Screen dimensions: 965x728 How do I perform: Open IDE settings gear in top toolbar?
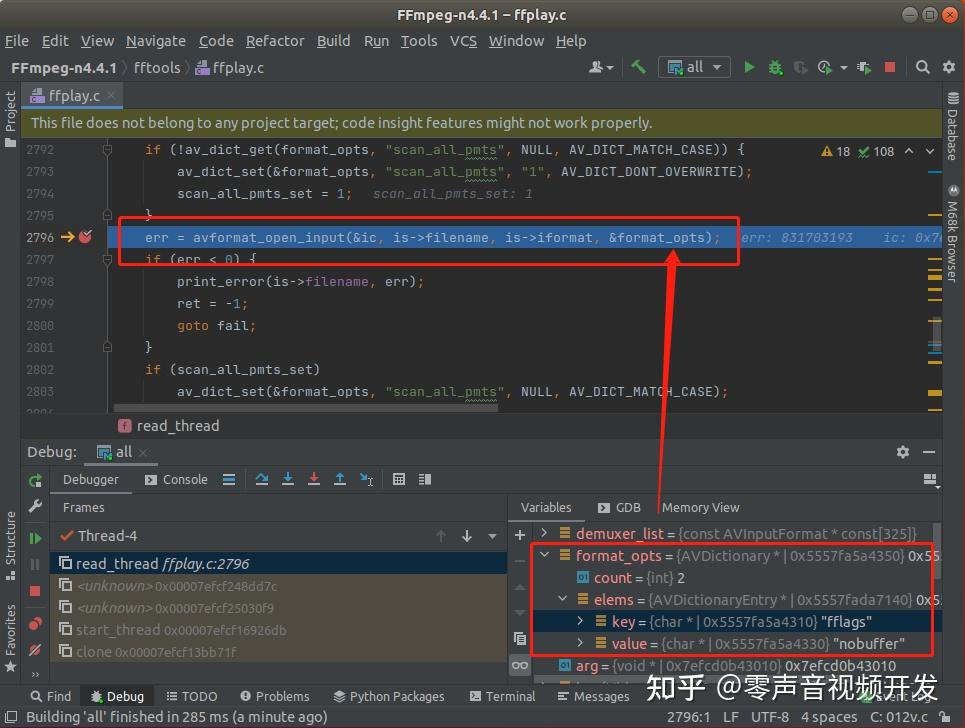[949, 67]
